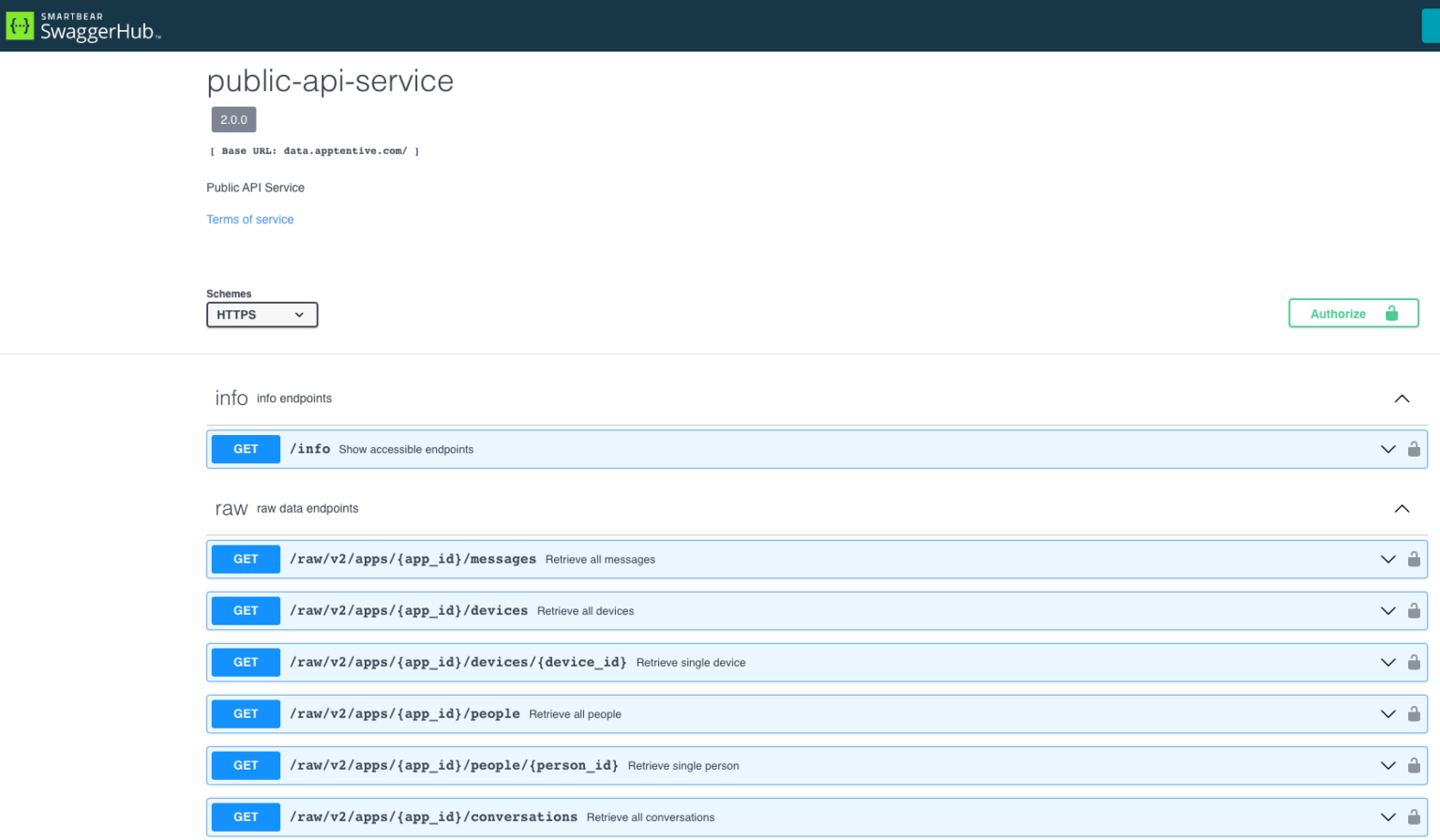
Task: Click the lock icon on the messages endpoint
Action: click(x=1414, y=559)
